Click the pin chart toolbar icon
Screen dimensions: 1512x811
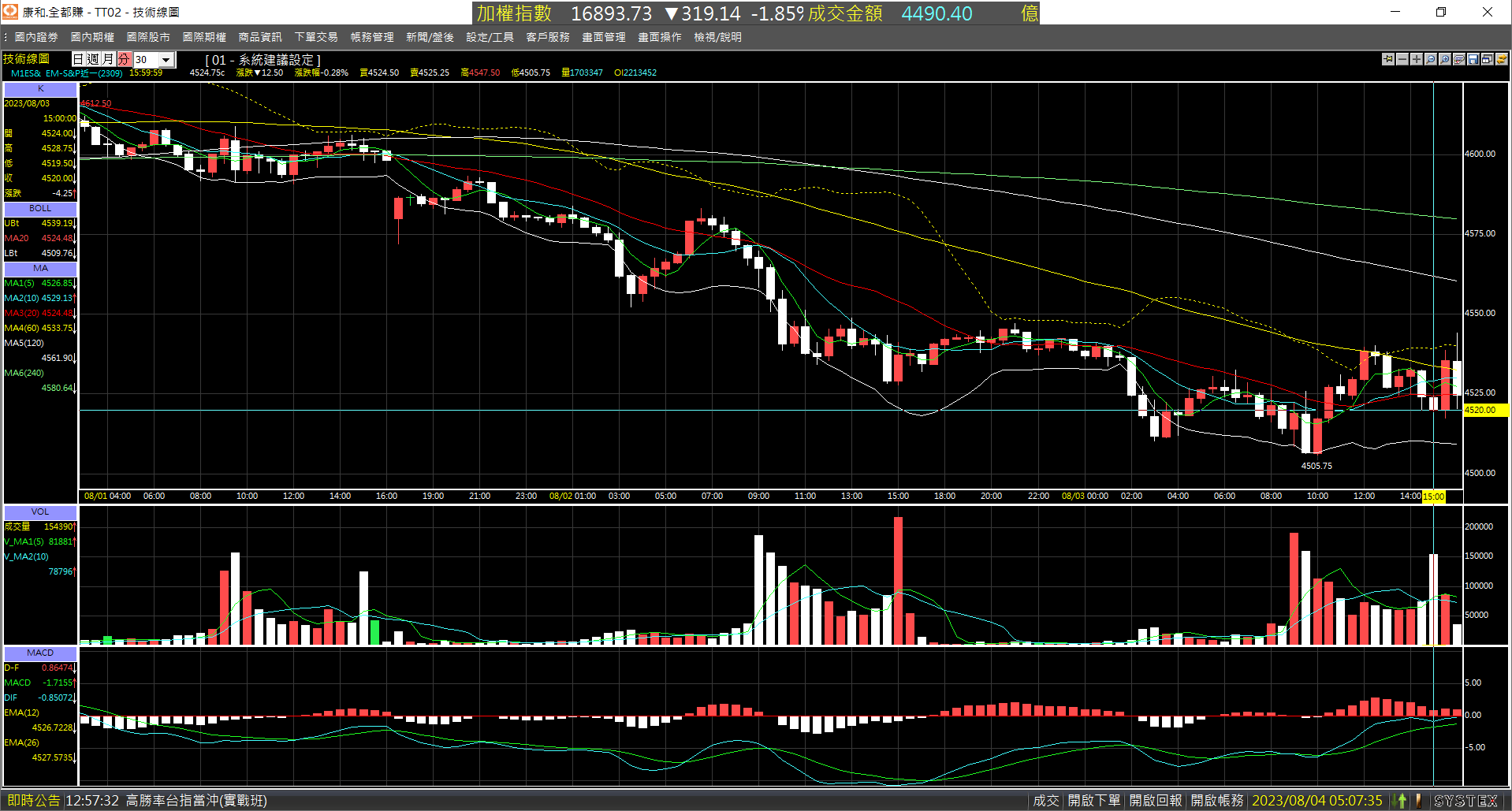click(1388, 59)
